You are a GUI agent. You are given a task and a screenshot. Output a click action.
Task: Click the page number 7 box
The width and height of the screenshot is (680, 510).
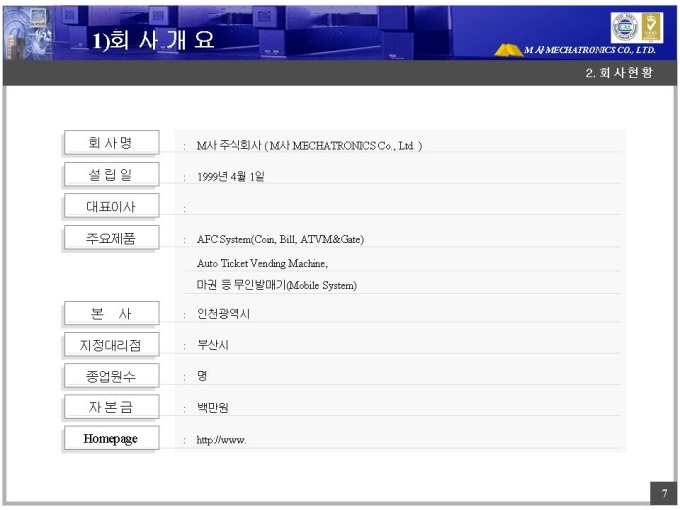(x=663, y=493)
